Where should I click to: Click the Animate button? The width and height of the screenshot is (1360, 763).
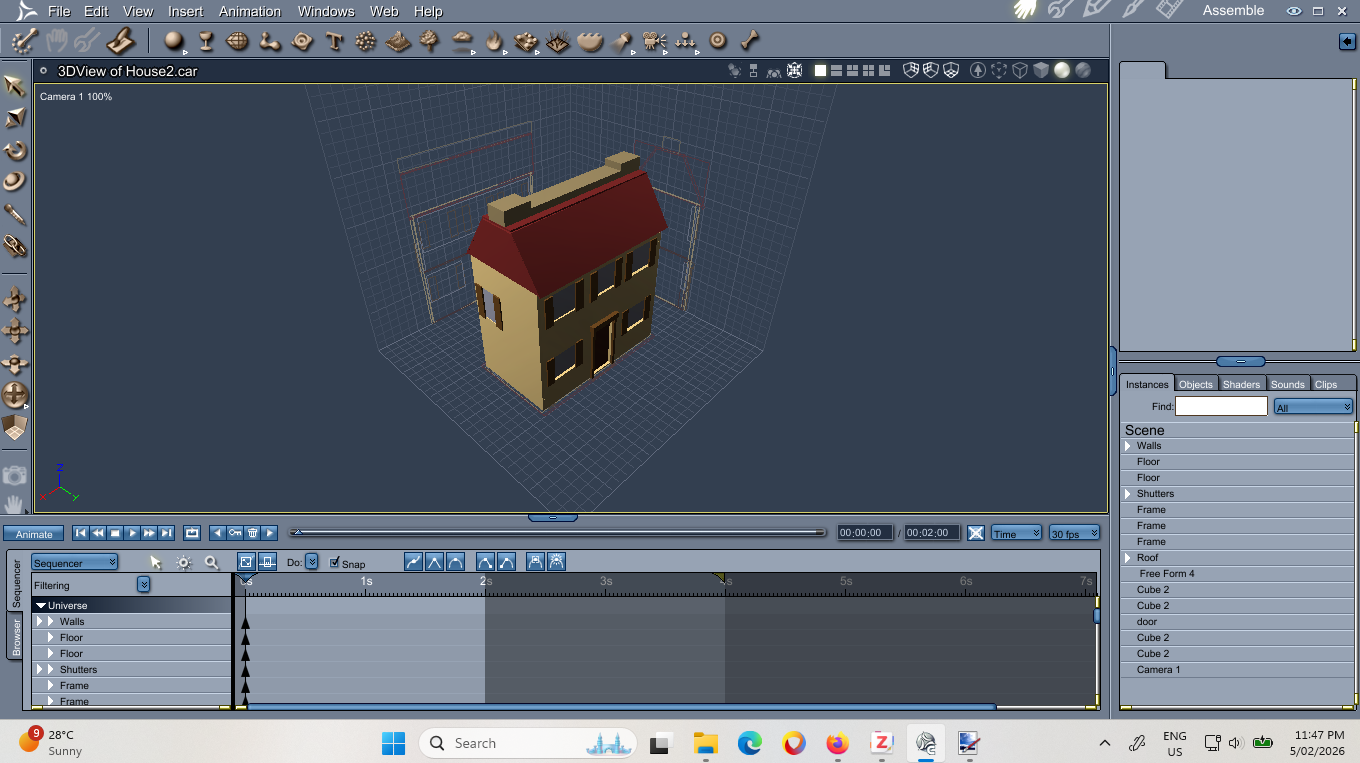pyautogui.click(x=34, y=534)
